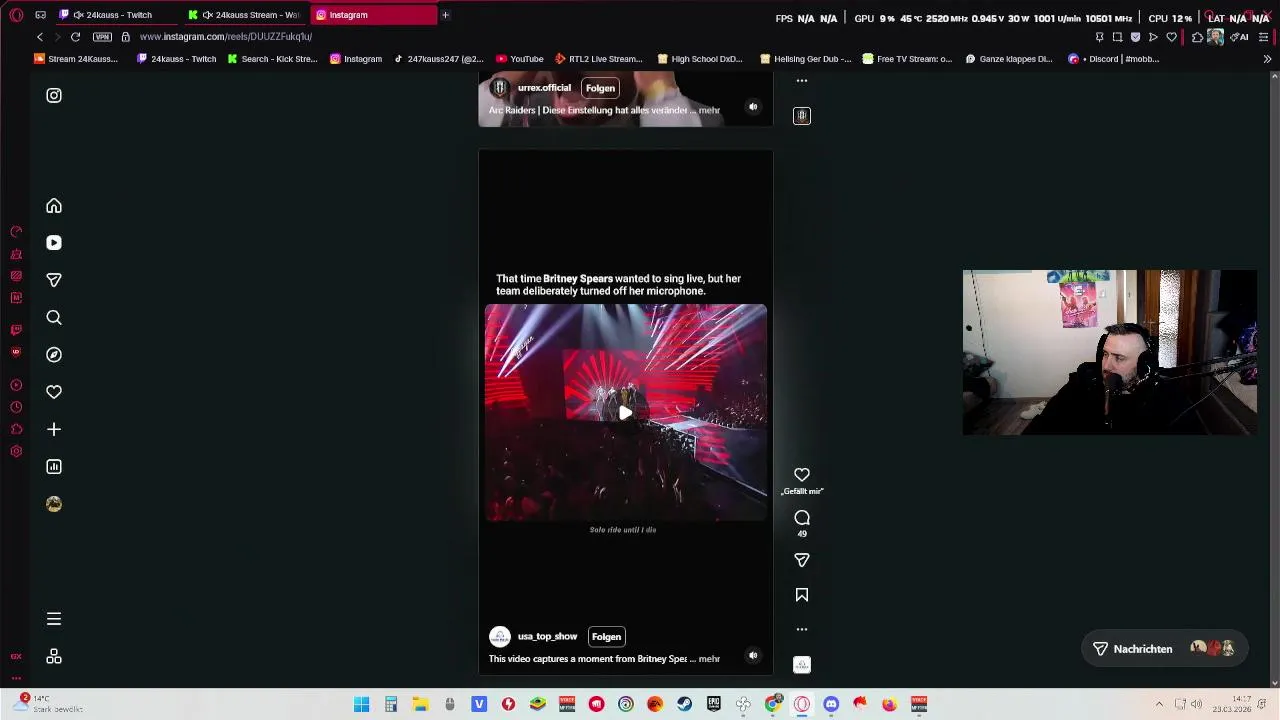Open Opera AI assistant in toolbar

[1240, 37]
